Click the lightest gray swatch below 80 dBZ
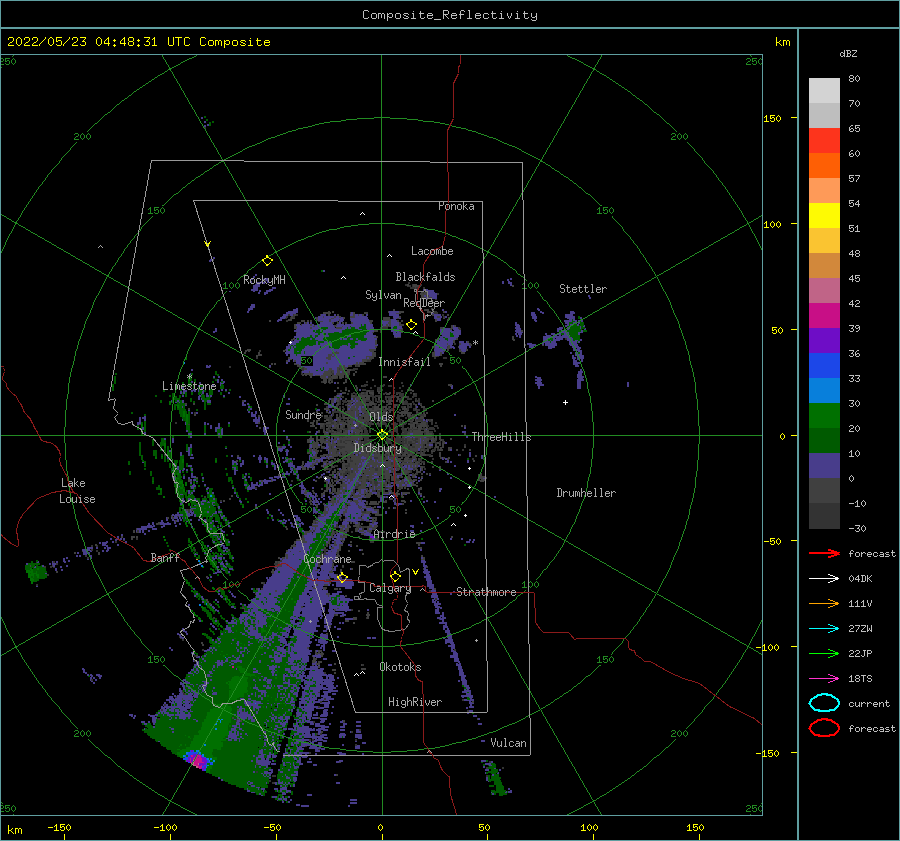Screen dimensions: 900x841 824,91
